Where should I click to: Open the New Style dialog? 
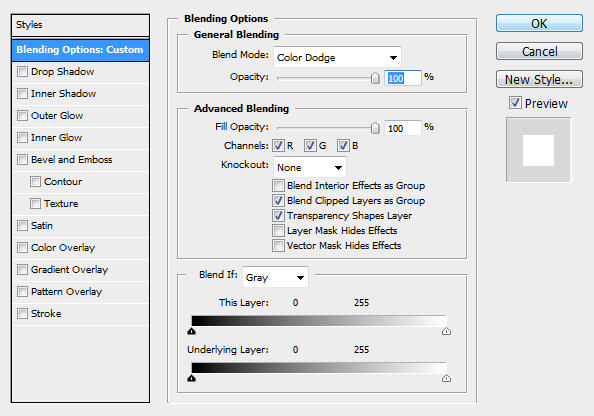539,79
